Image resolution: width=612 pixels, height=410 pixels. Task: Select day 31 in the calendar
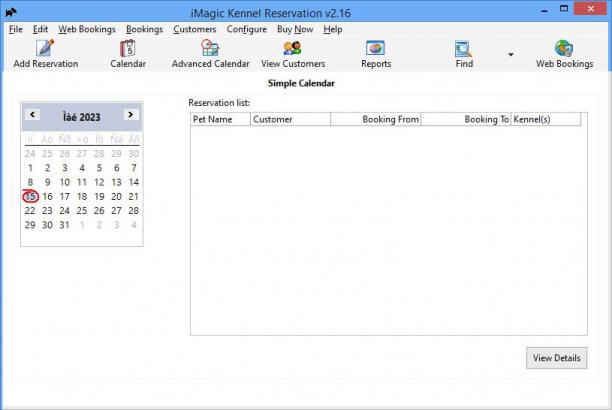(64, 225)
